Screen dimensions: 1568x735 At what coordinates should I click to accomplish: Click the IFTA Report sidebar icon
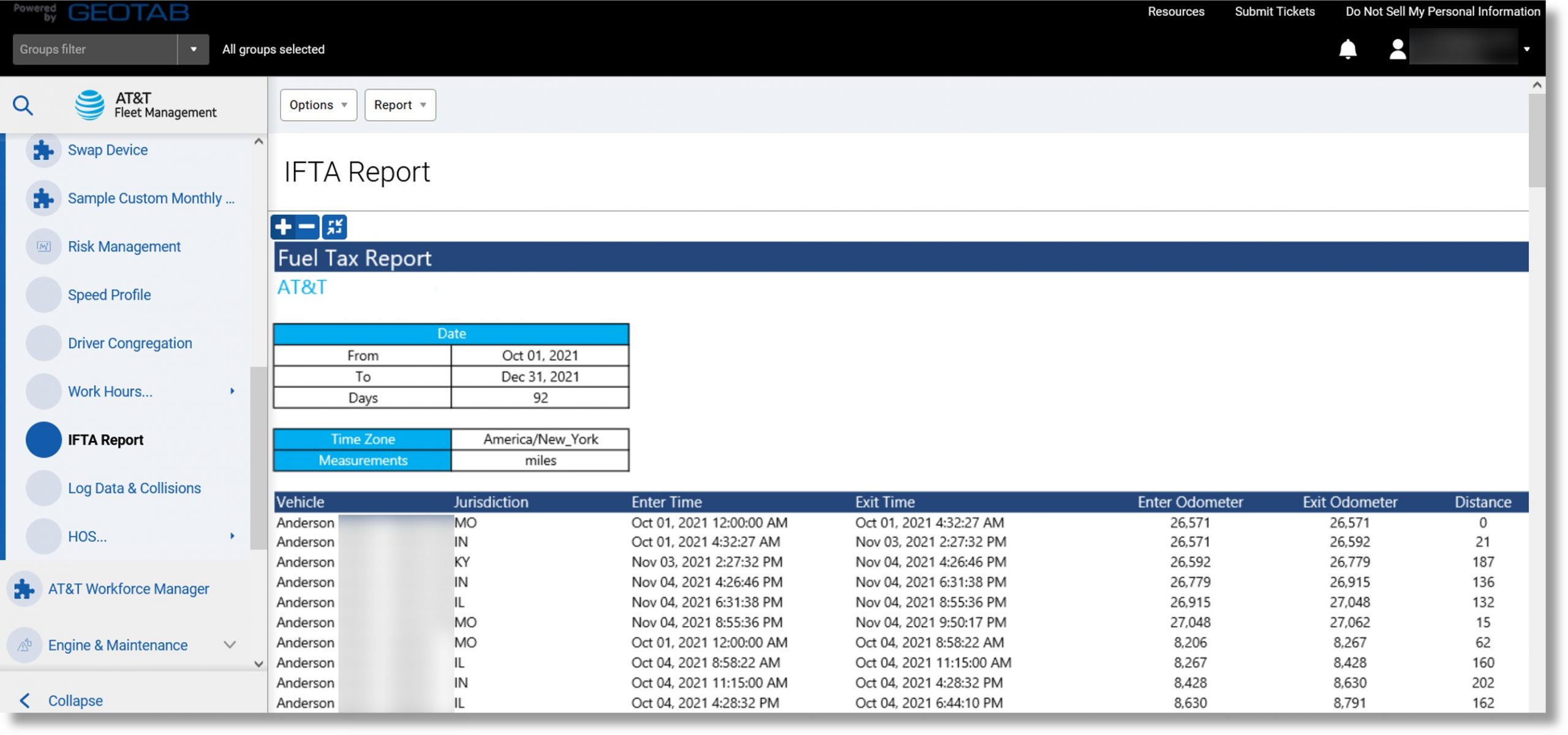[43, 439]
